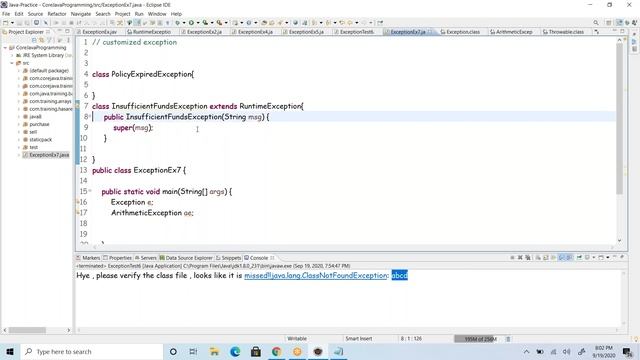Open the Debug button dropdown arrow
The width and height of the screenshot is (640, 360).
click(x=184, y=22)
